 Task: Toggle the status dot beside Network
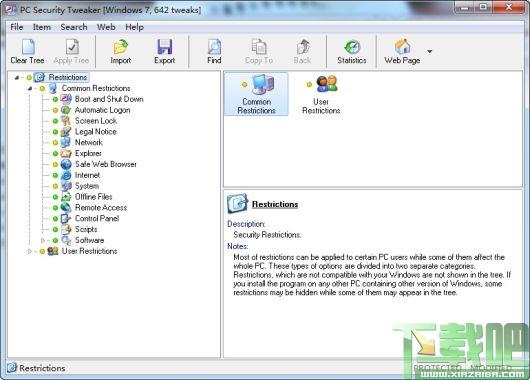(x=55, y=143)
